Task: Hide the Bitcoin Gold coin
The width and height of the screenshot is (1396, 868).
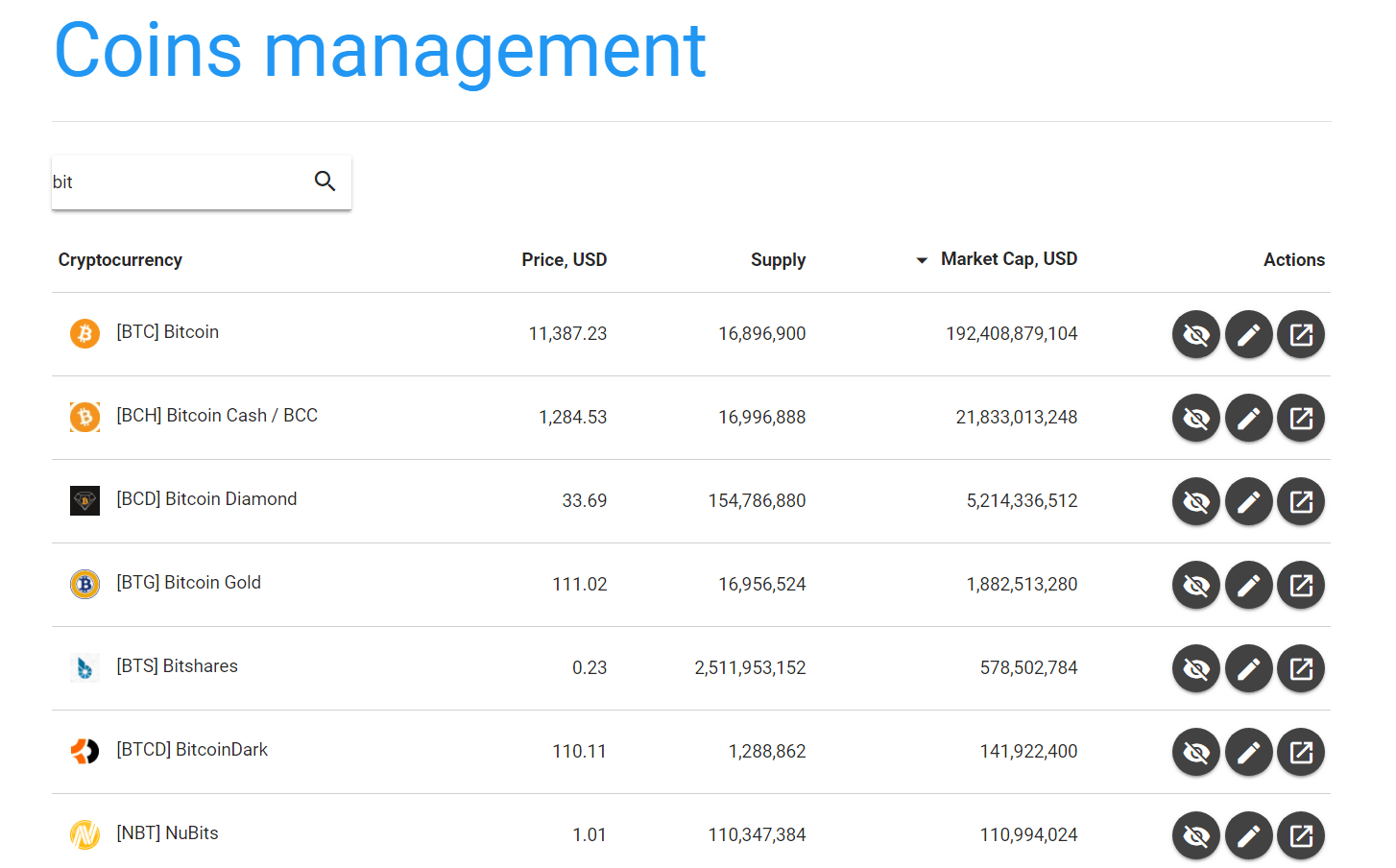Action: 1196,585
